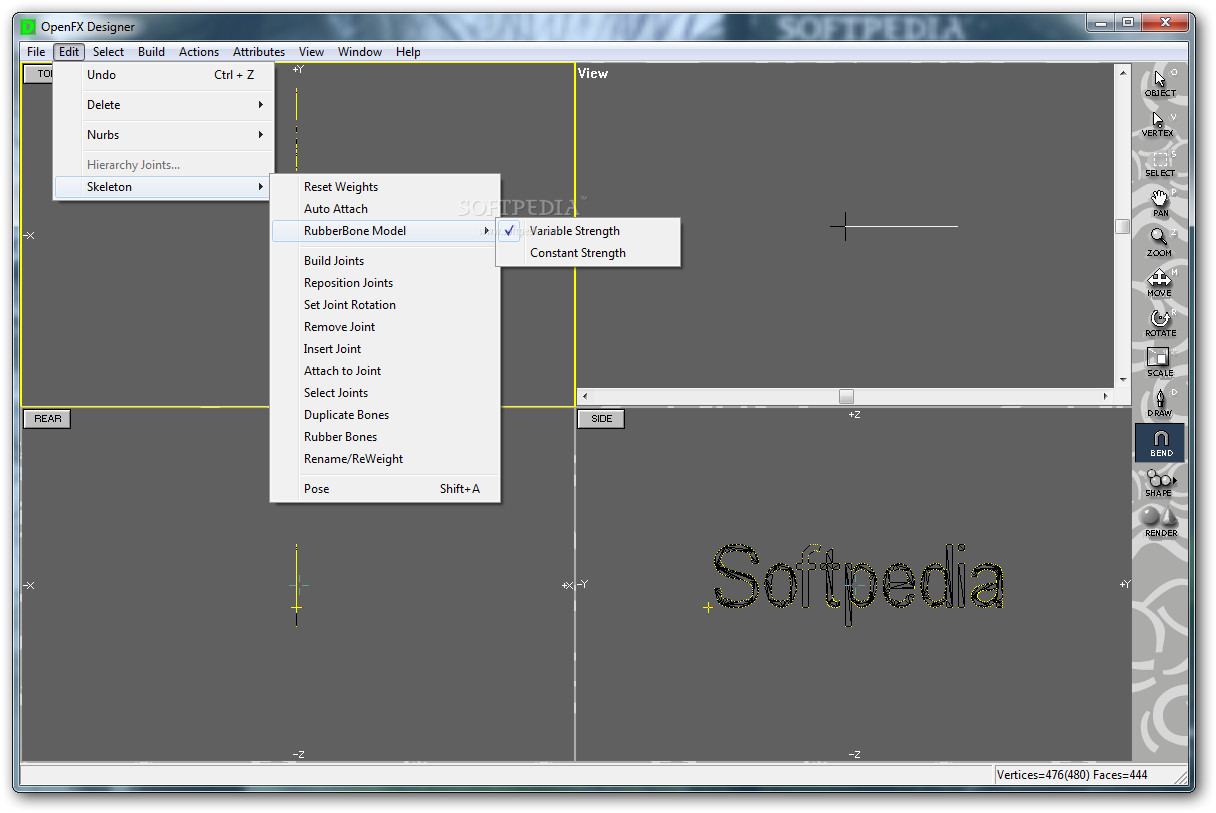Pick the Zoom magnifier tool

pyautogui.click(x=1160, y=243)
